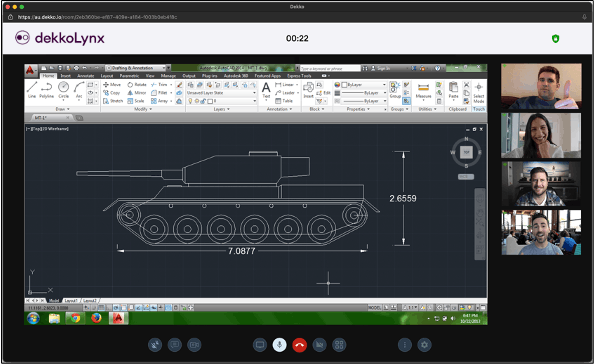Switch to the View ribbon tab
594x364 pixels.
(150, 76)
